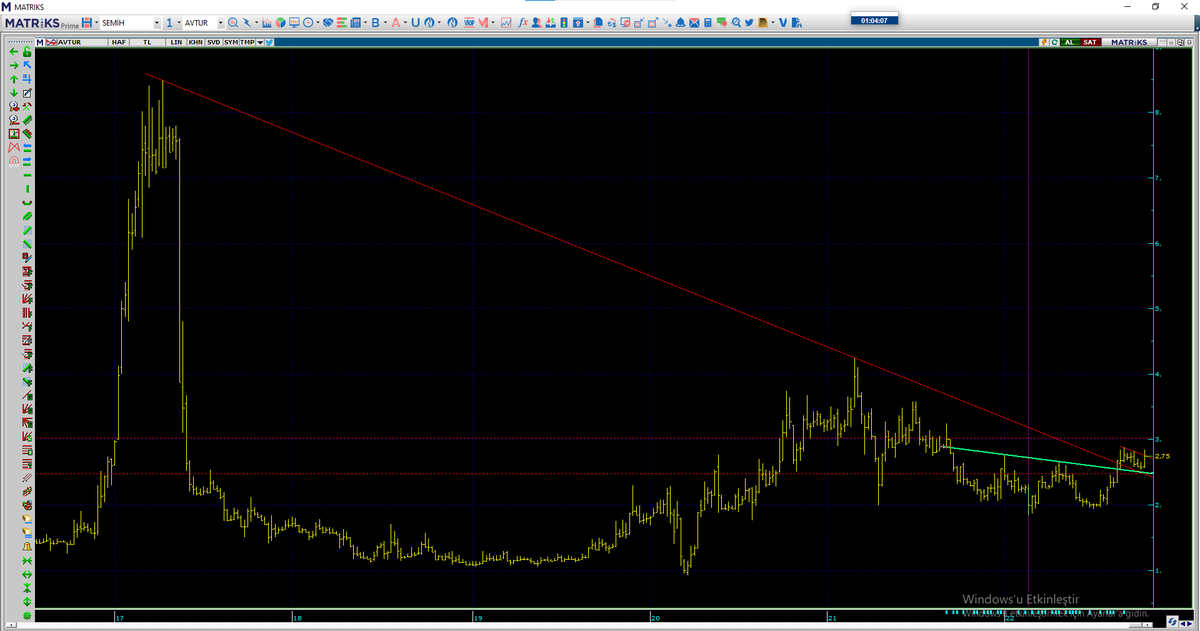Click the green up arrow in side toolbar
This screenshot has width=1200, height=631.
(x=13, y=79)
